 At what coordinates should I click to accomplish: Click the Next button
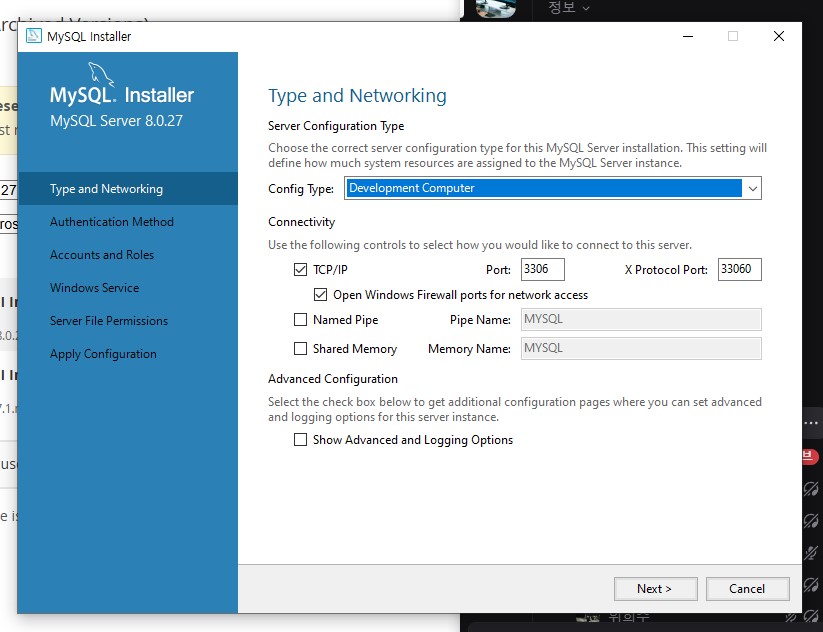pos(656,589)
